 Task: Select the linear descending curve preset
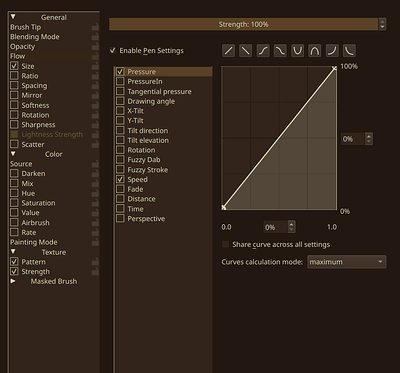(246, 51)
